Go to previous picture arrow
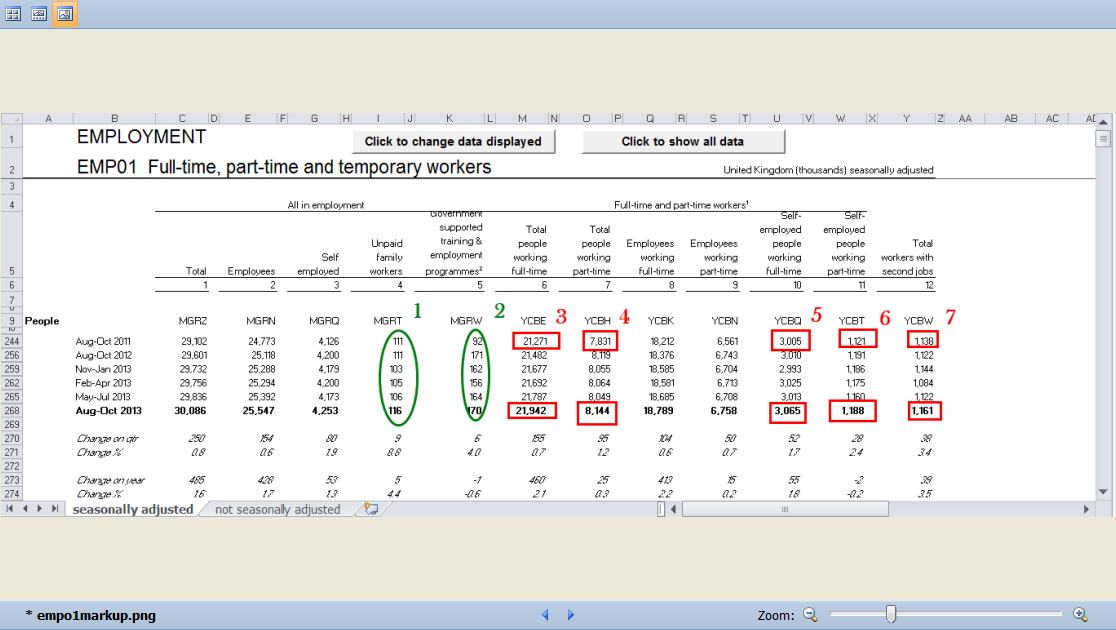1116x630 pixels. click(545, 615)
